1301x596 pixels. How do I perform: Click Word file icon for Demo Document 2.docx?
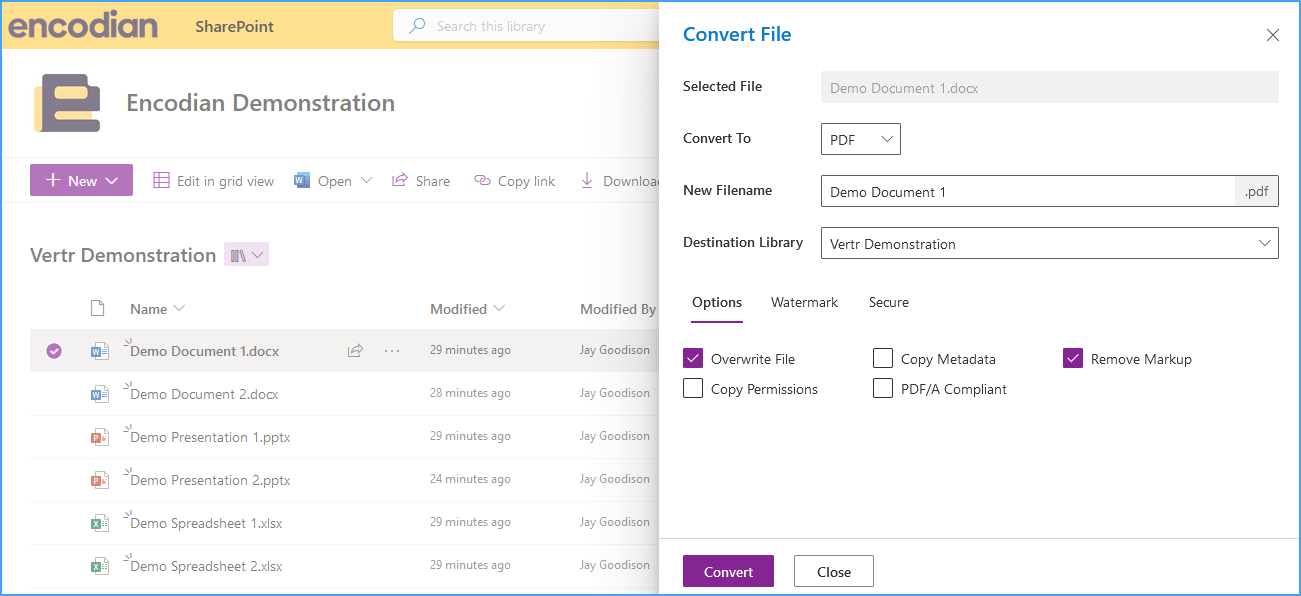(x=99, y=394)
